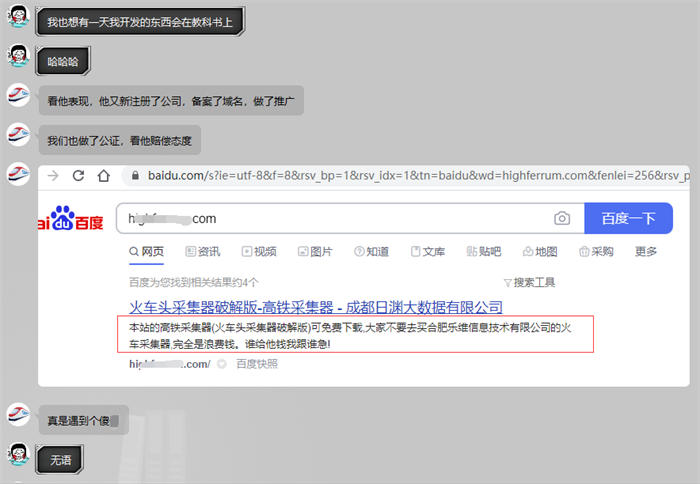
Task: Click the train avatar beside 看他表现 message
Action: 18,95
